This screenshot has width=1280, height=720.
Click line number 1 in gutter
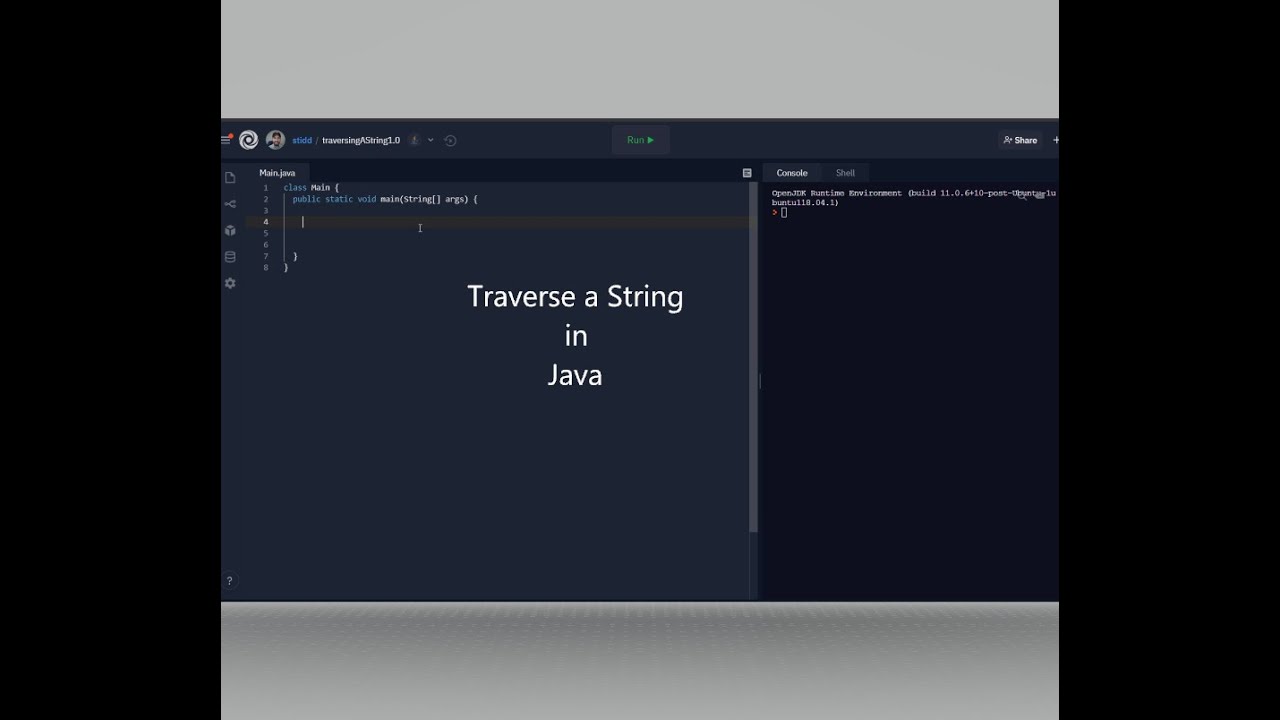(x=265, y=187)
